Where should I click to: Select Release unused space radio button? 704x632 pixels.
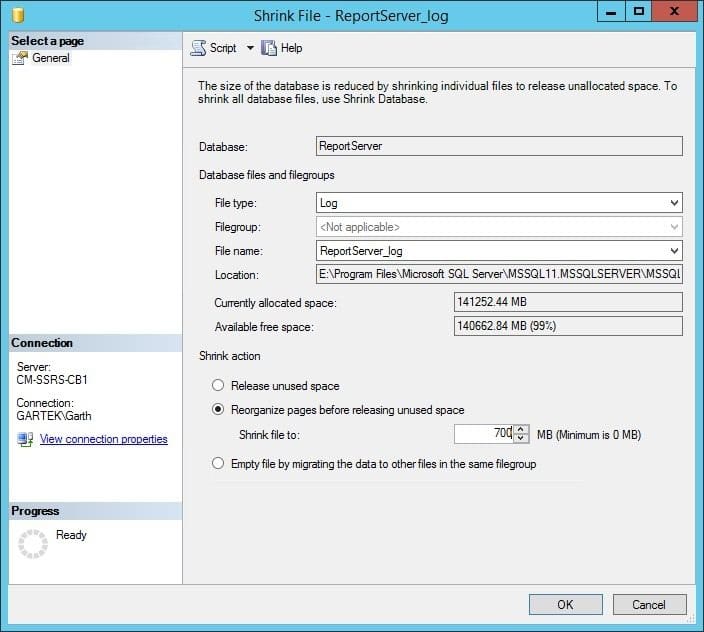click(x=218, y=385)
